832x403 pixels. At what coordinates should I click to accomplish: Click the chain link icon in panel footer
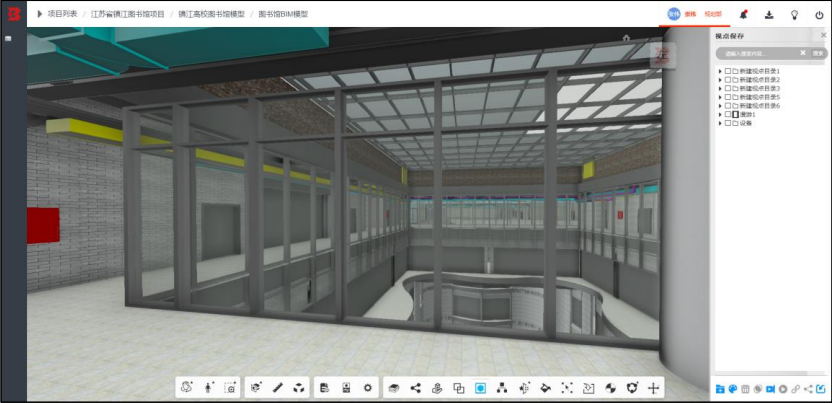795,389
